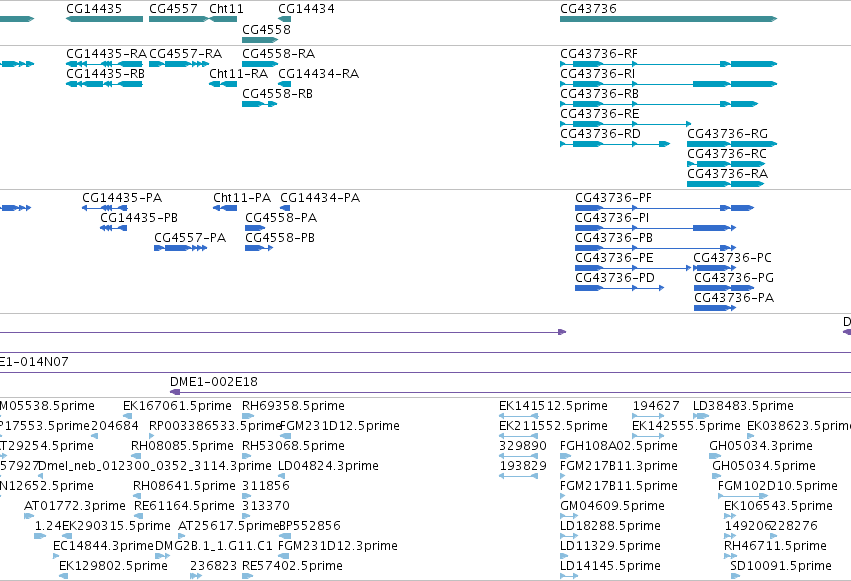Select the CG43736-PD protein label

tap(615, 278)
